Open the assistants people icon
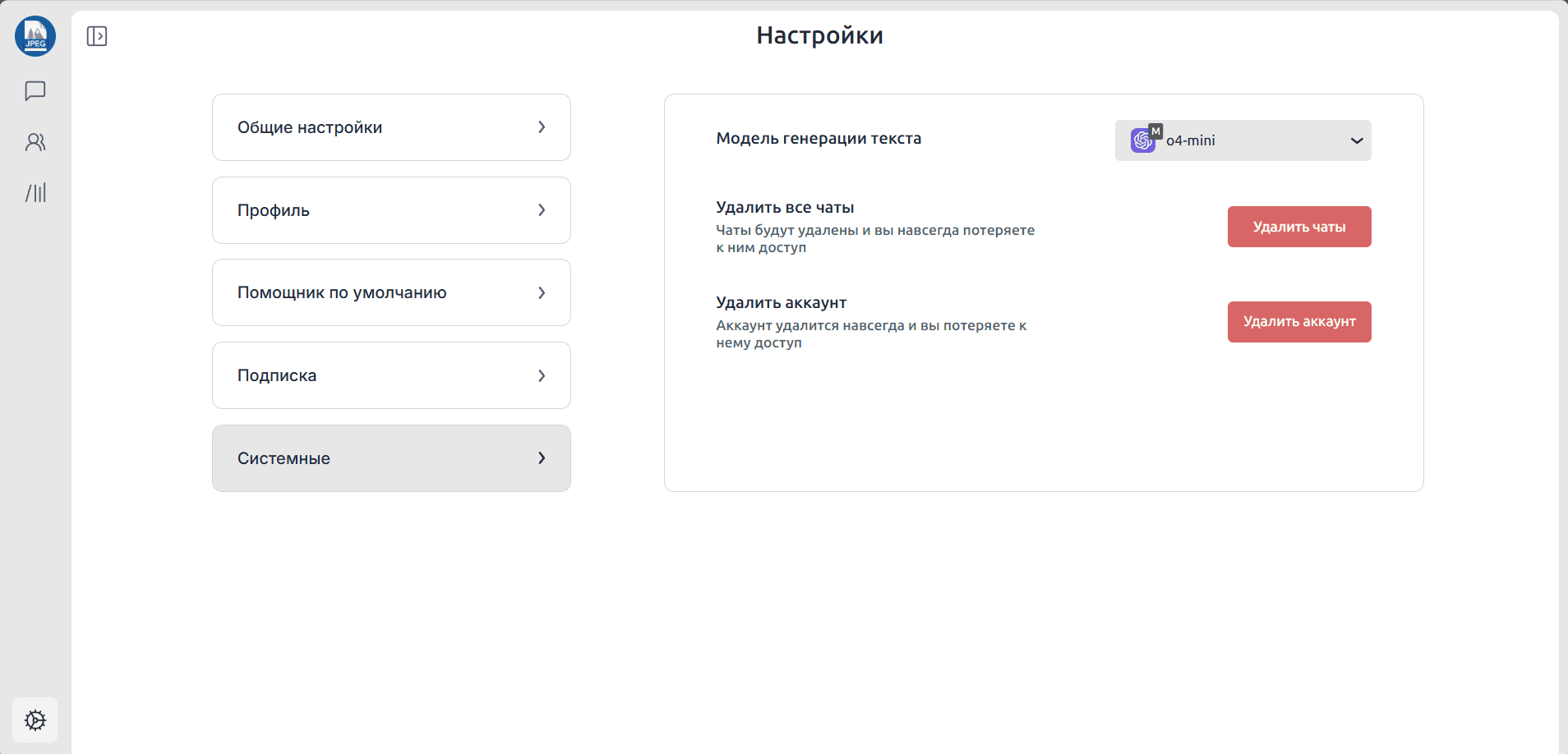The image size is (1568, 754). (35, 142)
